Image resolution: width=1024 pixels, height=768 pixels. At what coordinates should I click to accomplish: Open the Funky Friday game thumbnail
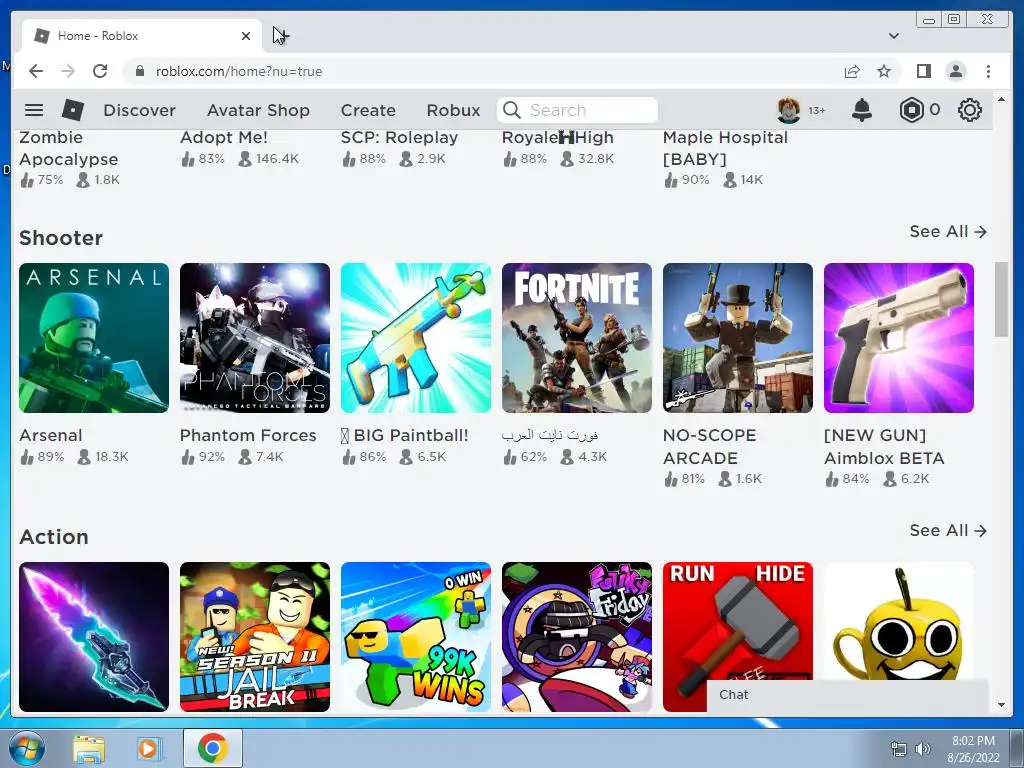(577, 637)
